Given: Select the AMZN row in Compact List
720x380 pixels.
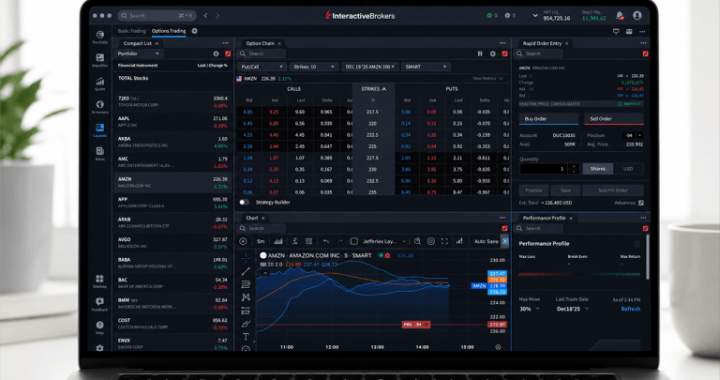Looking at the screenshot, I should pos(172,182).
